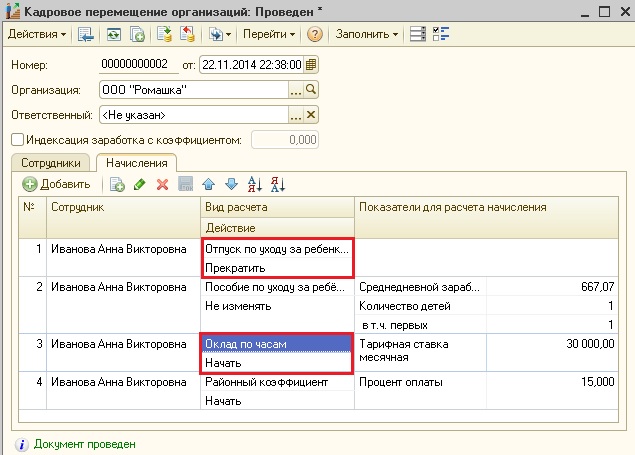The width and height of the screenshot is (635, 455).
Task: Clear Ответственный with the X button
Action: 311,115
